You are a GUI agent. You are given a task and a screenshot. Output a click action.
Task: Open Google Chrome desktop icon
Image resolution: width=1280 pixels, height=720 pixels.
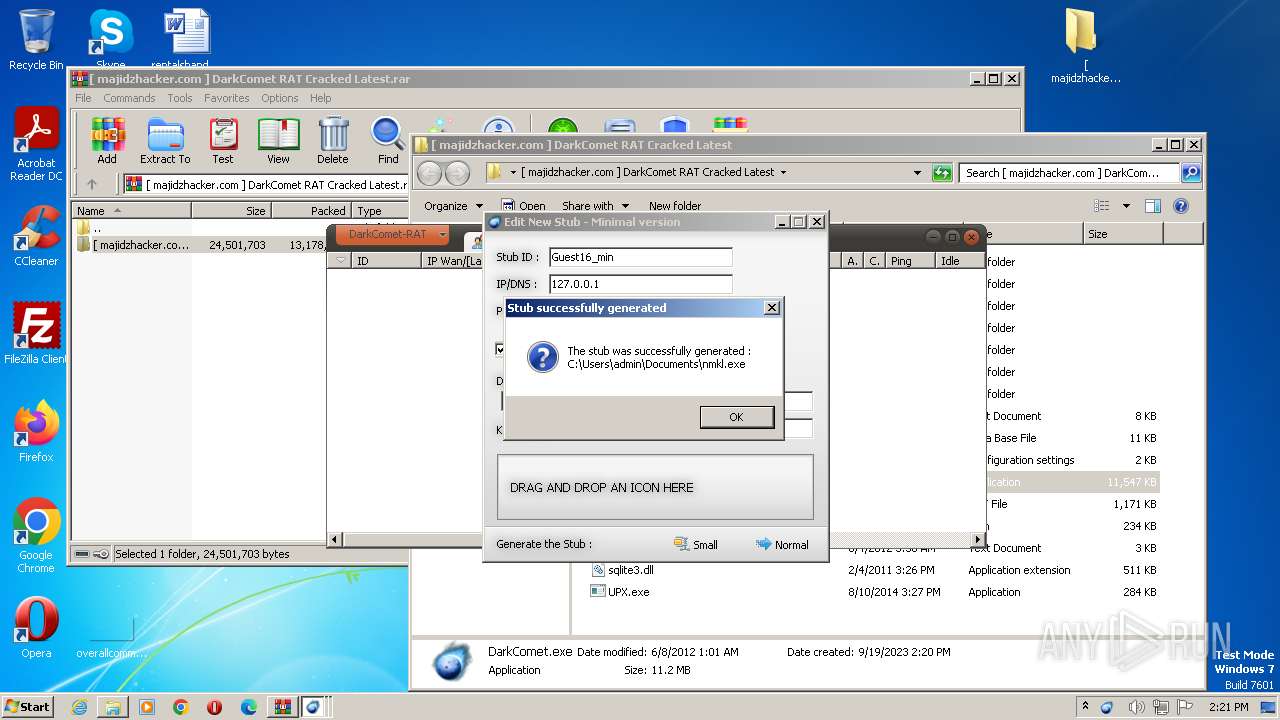(36, 536)
